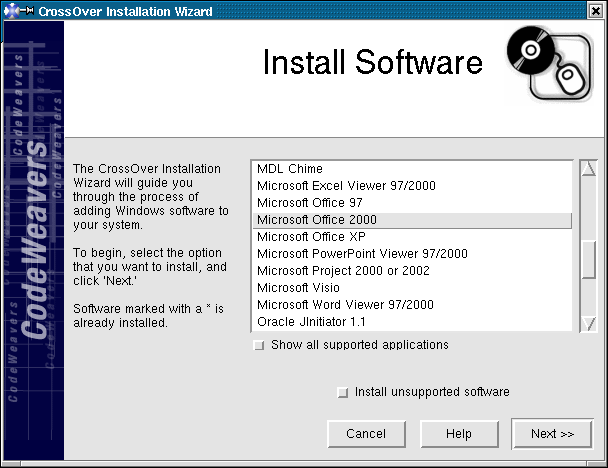Select Microsoft Visio entry
This screenshot has width=608, height=468.
tap(299, 288)
